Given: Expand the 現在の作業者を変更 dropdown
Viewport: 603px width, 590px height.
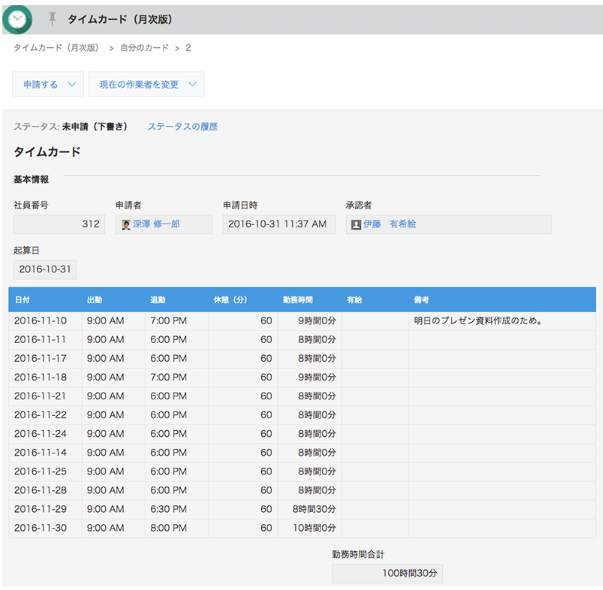Looking at the screenshot, I should (x=146, y=84).
